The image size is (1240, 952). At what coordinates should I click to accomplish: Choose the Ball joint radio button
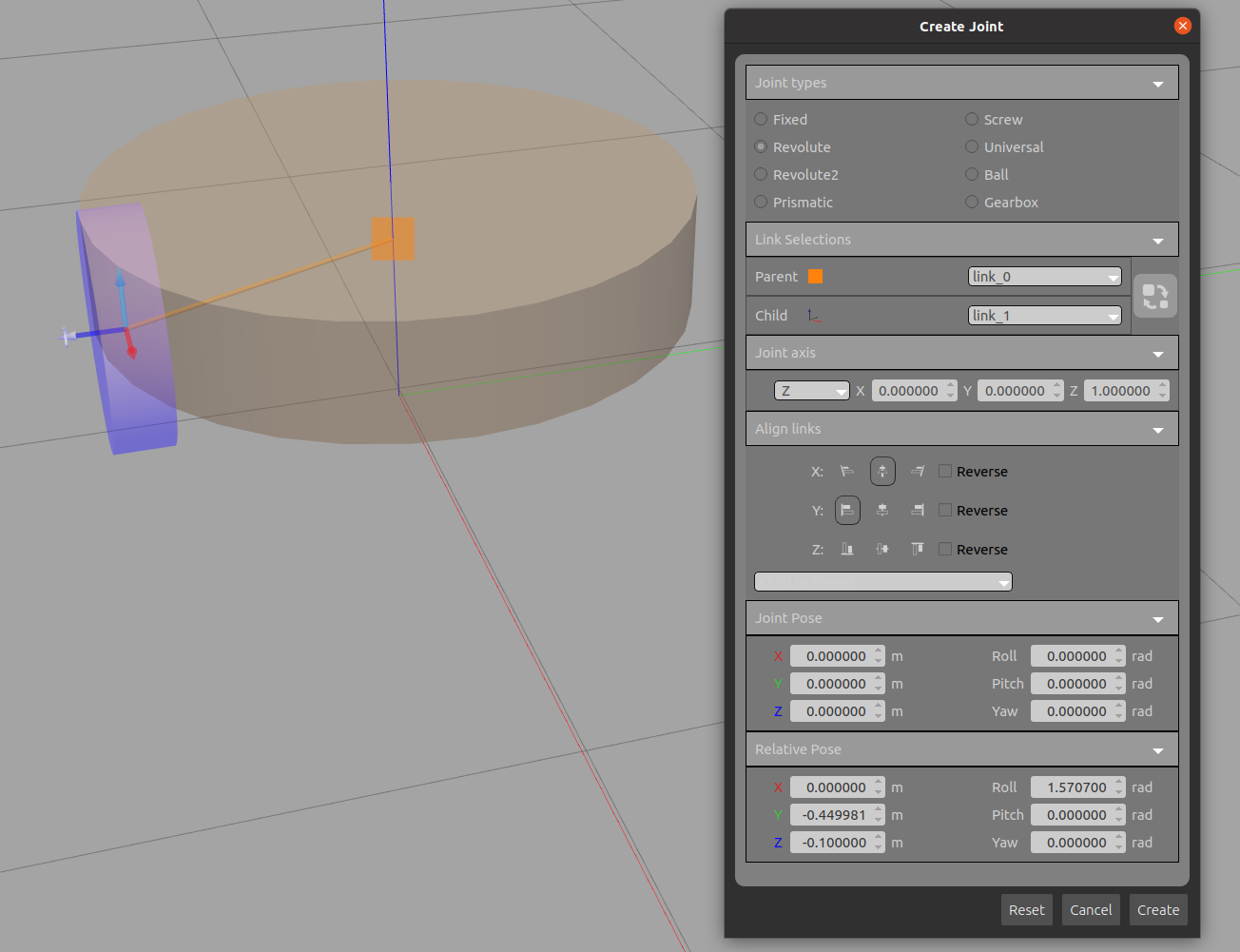(972, 175)
